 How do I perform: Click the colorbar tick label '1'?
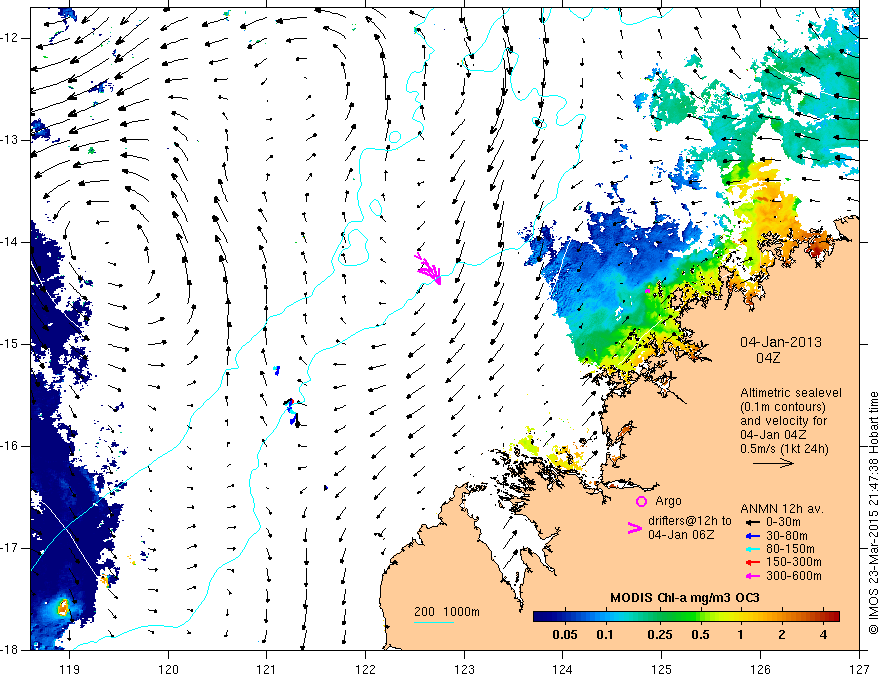740,635
